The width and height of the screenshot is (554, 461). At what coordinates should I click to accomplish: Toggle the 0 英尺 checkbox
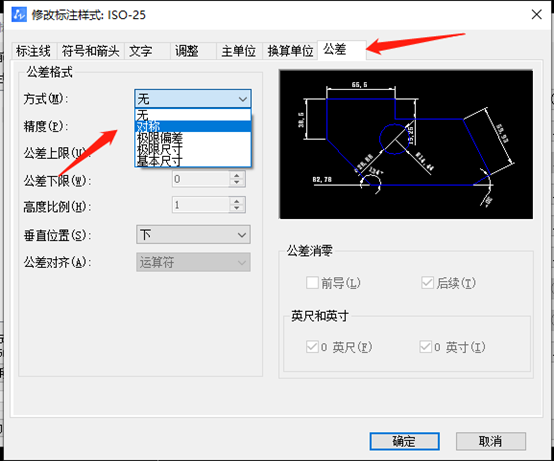click(x=312, y=347)
